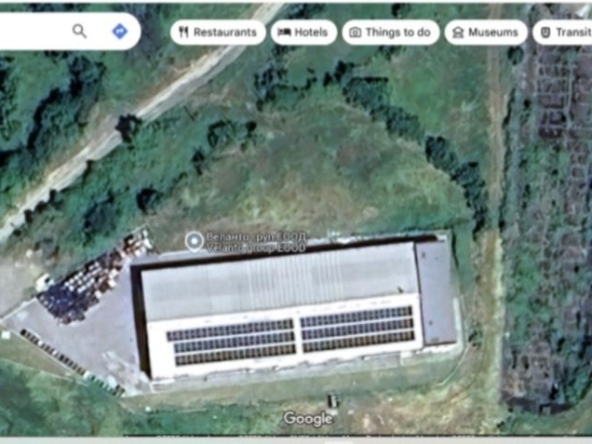This screenshot has width=592, height=444.
Task: Open directions with the blue arrow icon
Action: pos(120,31)
